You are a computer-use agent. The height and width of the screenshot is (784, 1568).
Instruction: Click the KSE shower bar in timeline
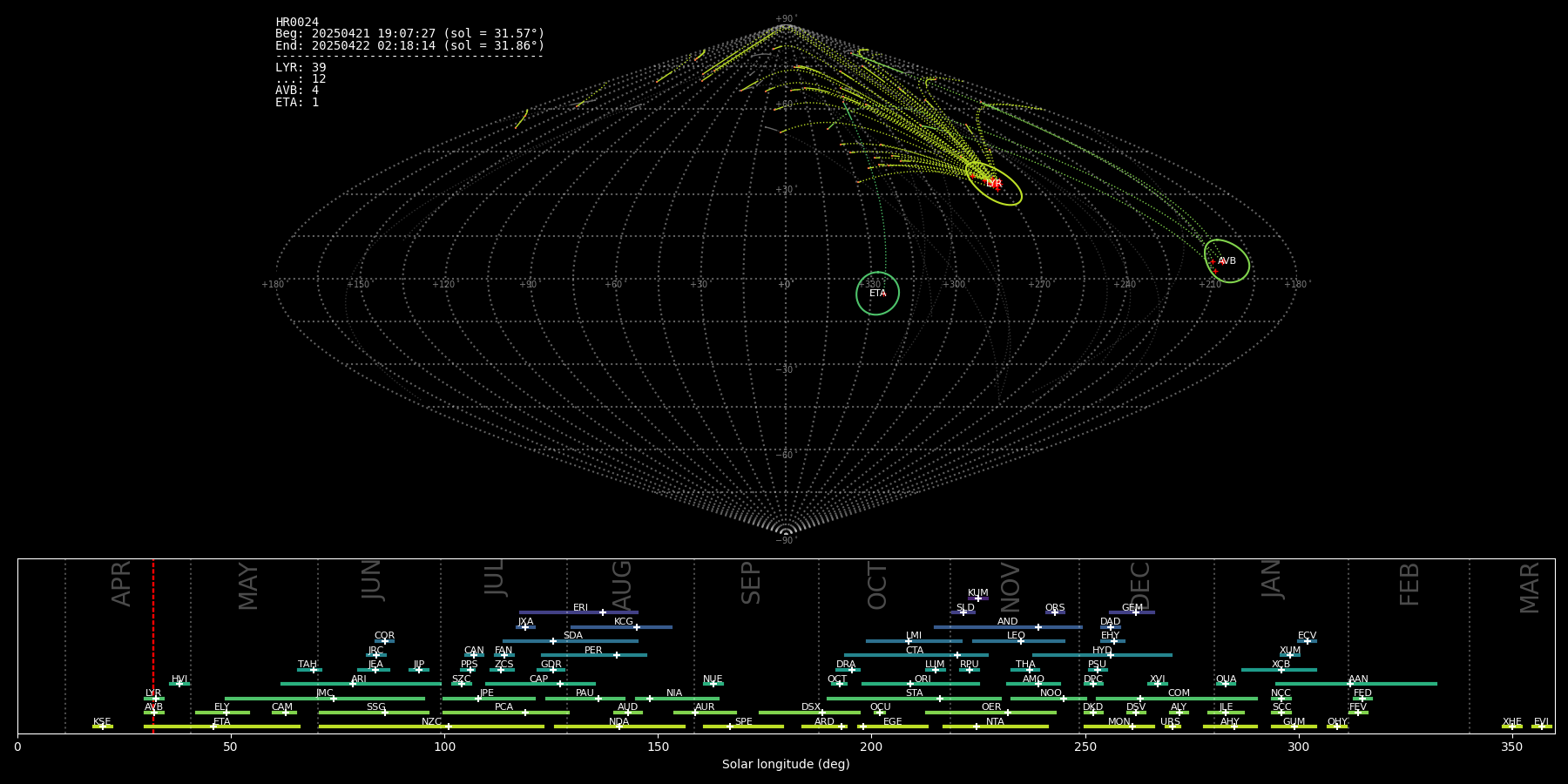103,727
